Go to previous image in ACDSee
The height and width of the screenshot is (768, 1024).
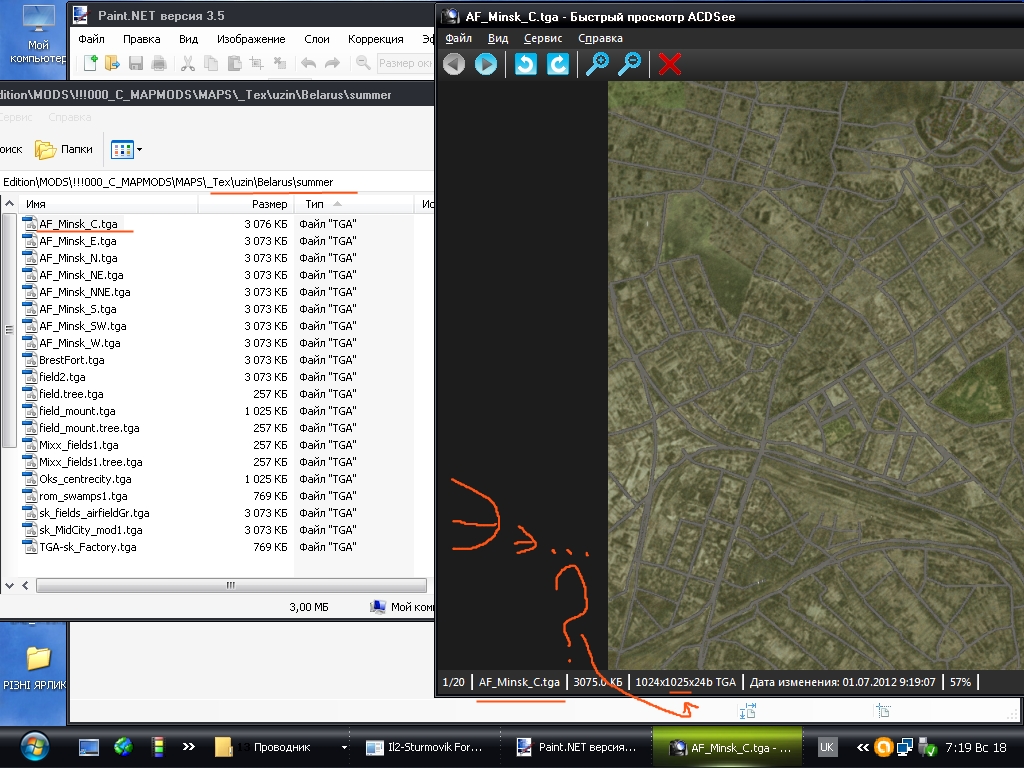[454, 65]
